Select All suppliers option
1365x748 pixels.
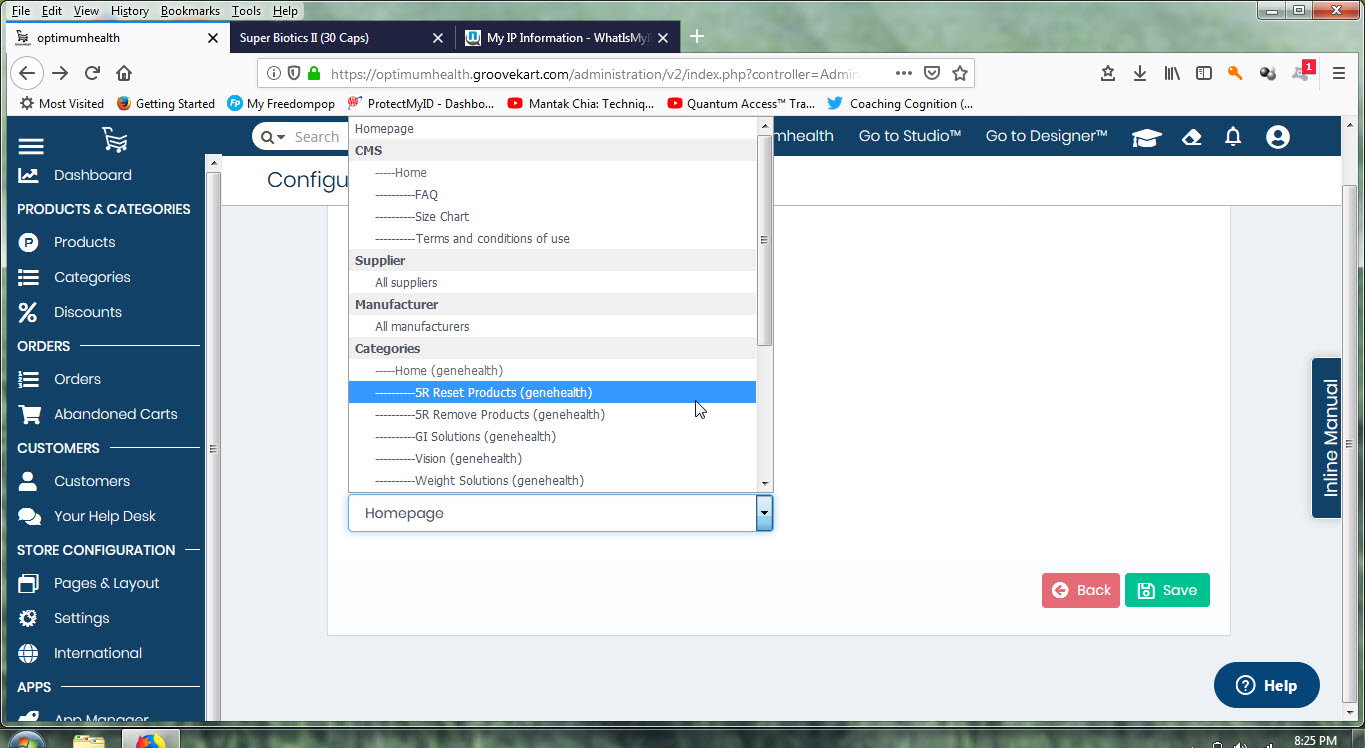click(552, 282)
